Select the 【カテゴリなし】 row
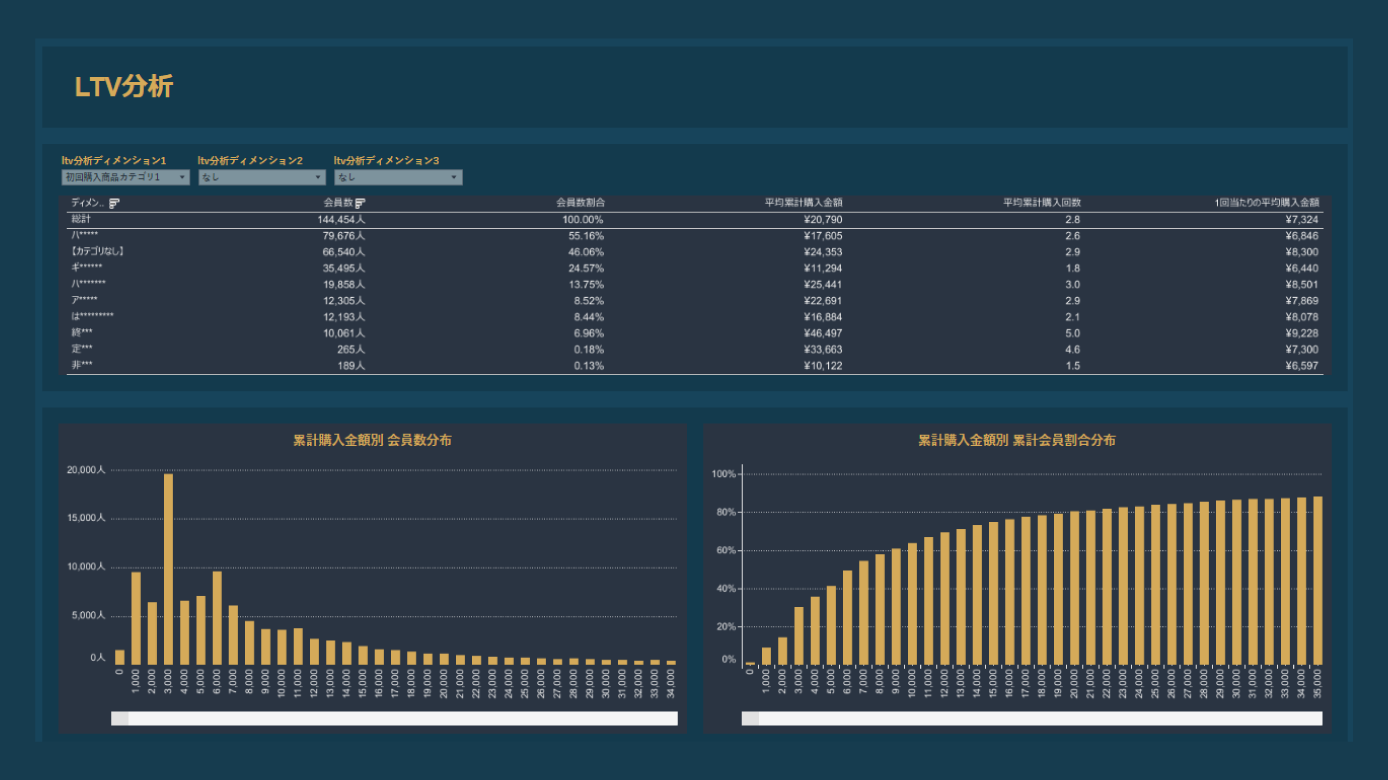 [x=97, y=252]
